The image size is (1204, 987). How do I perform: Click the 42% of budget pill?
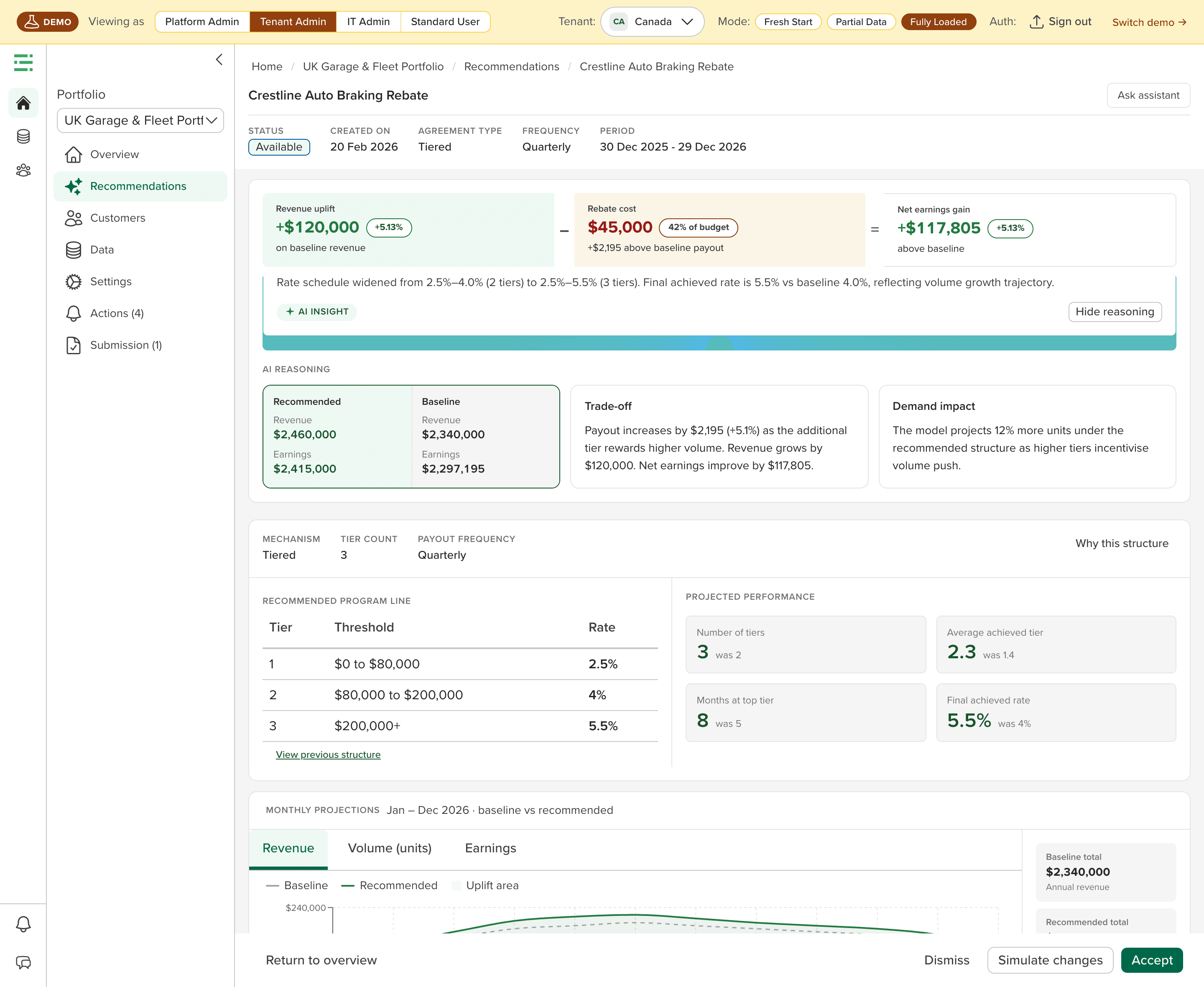tap(698, 228)
